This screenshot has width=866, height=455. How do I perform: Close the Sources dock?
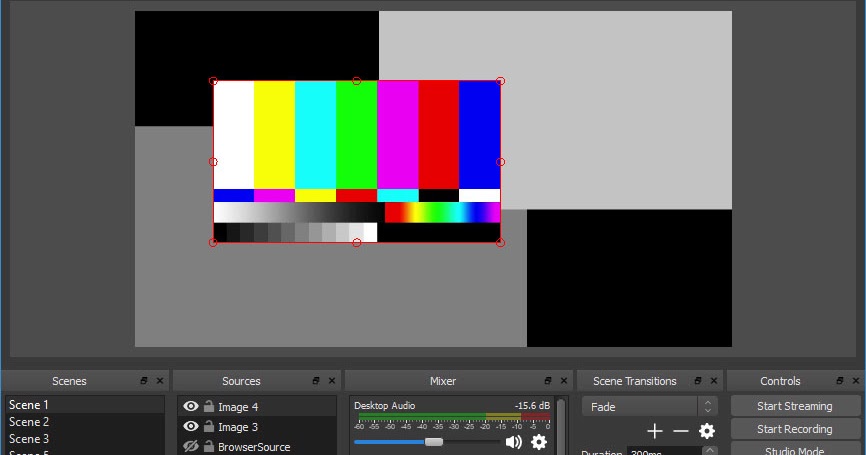pos(332,380)
